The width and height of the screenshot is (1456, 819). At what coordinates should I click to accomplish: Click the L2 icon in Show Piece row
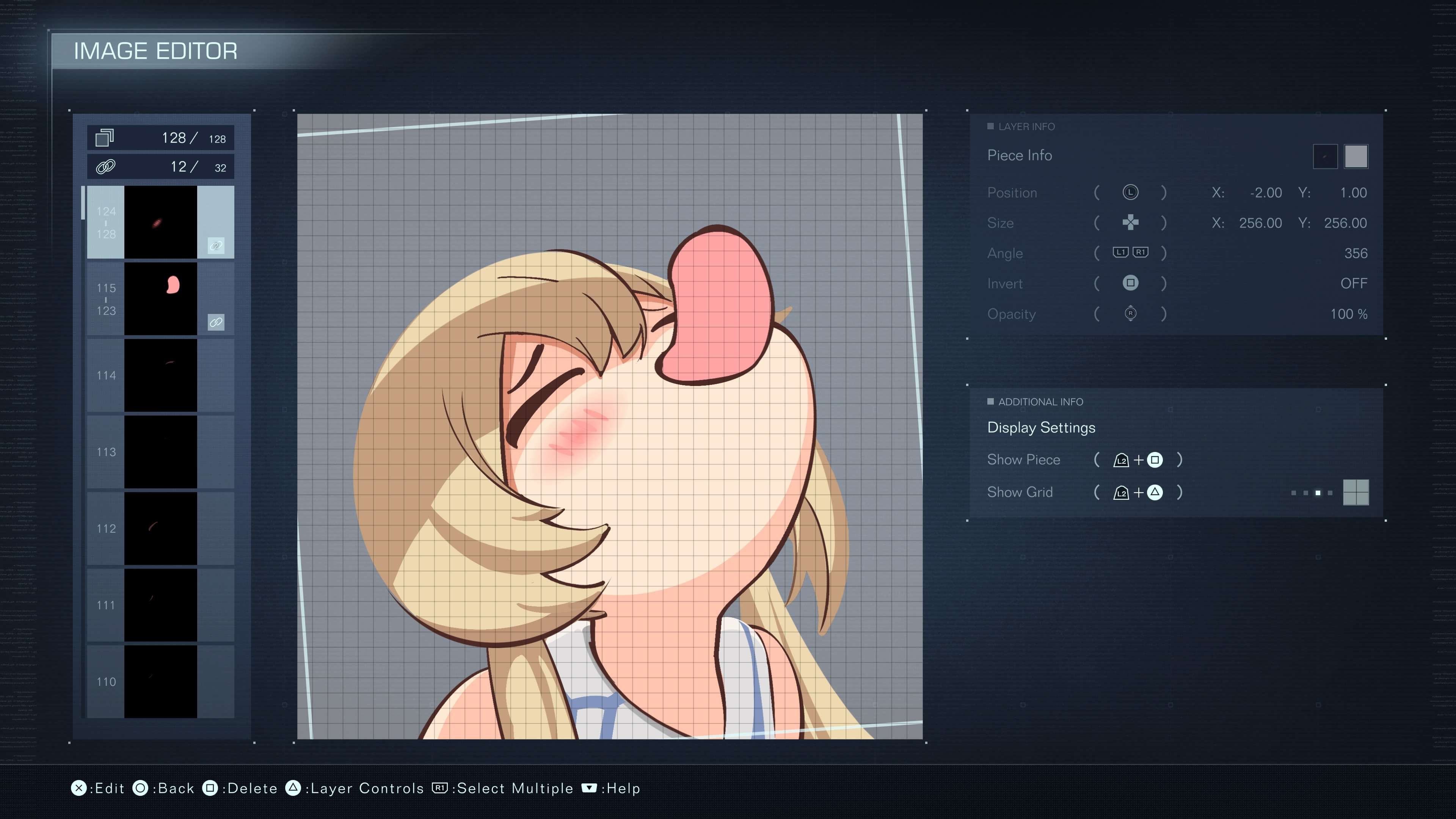pos(1121,460)
